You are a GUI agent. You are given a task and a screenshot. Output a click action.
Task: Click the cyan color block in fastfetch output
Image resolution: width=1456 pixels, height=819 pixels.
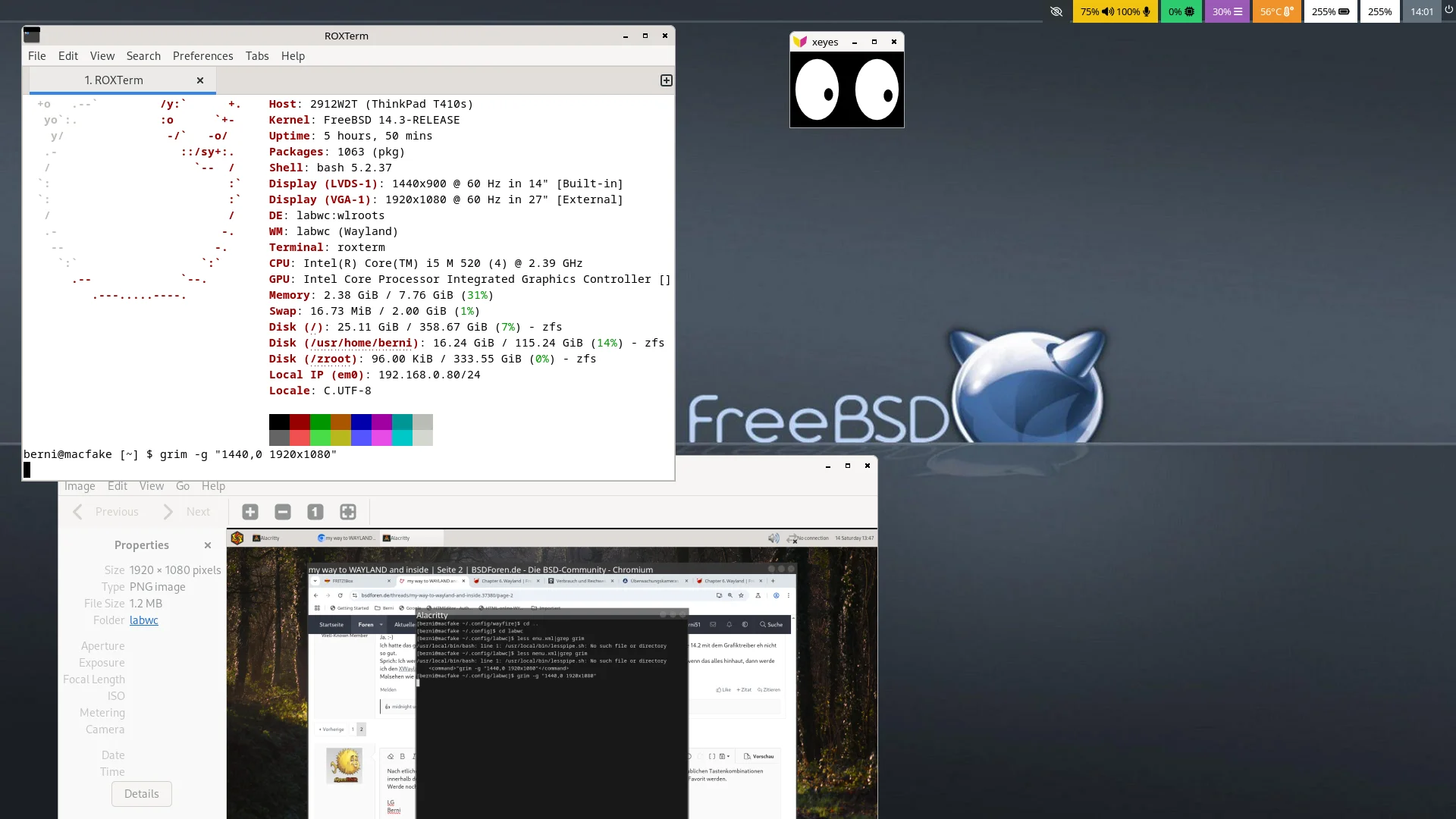point(402,422)
